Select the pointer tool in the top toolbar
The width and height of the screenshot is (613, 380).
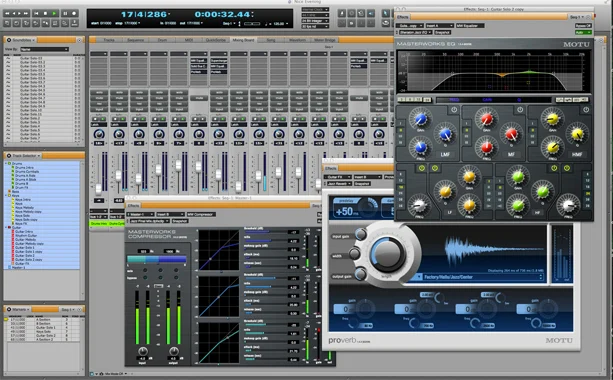(385, 13)
